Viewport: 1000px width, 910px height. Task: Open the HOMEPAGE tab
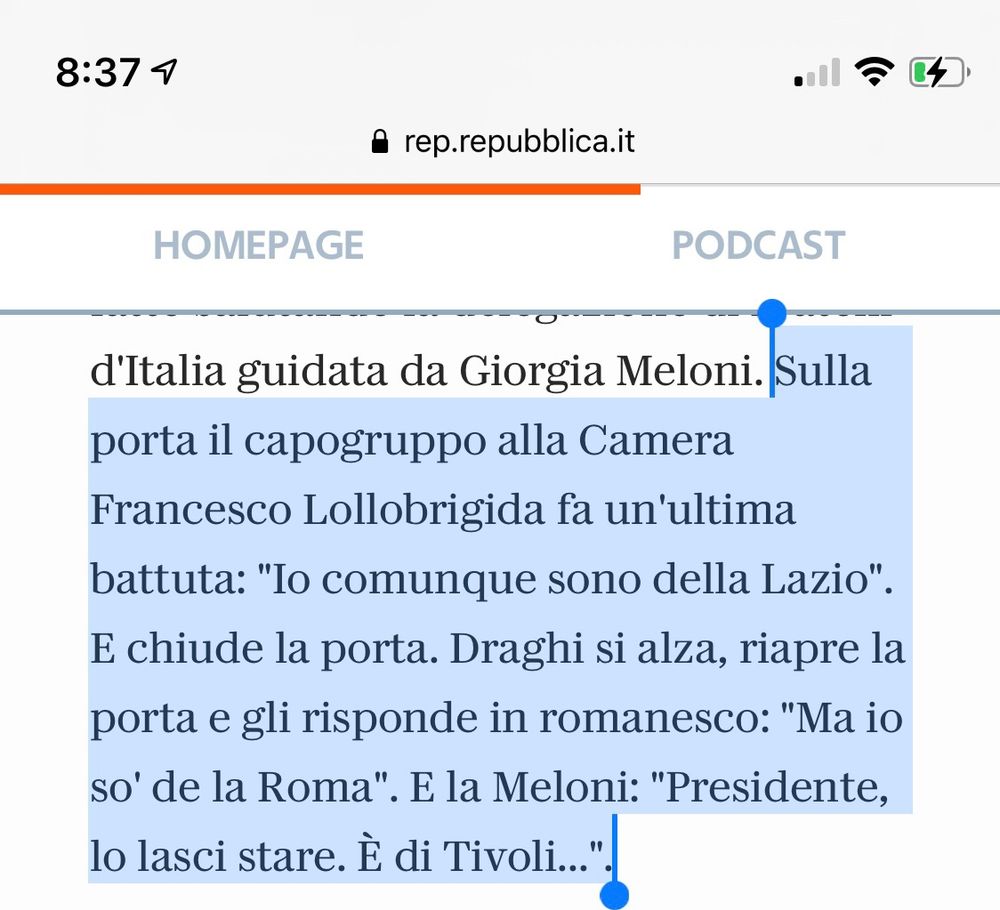coord(258,245)
